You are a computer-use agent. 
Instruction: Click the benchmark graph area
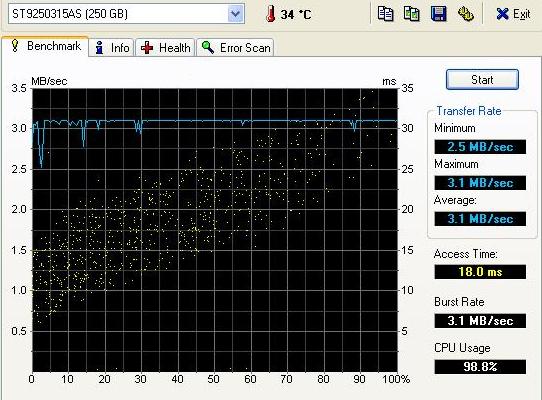coord(215,230)
